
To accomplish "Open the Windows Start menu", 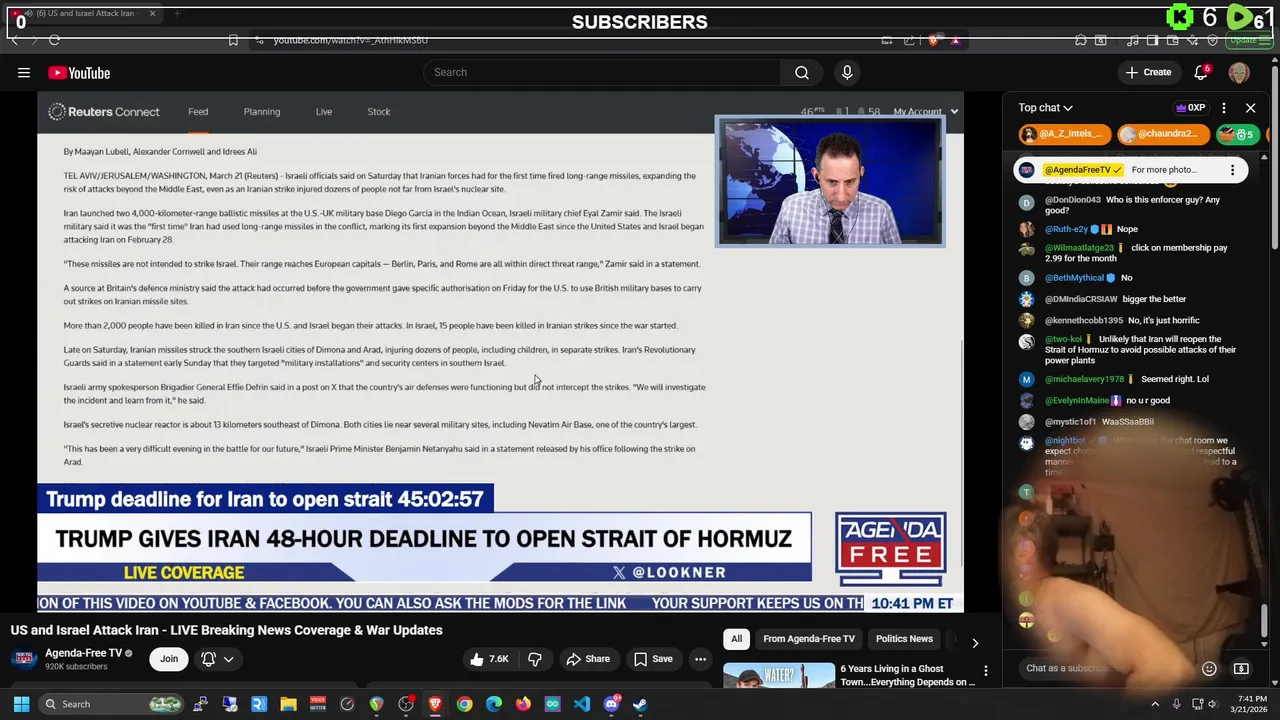I will pyautogui.click(x=21, y=704).
